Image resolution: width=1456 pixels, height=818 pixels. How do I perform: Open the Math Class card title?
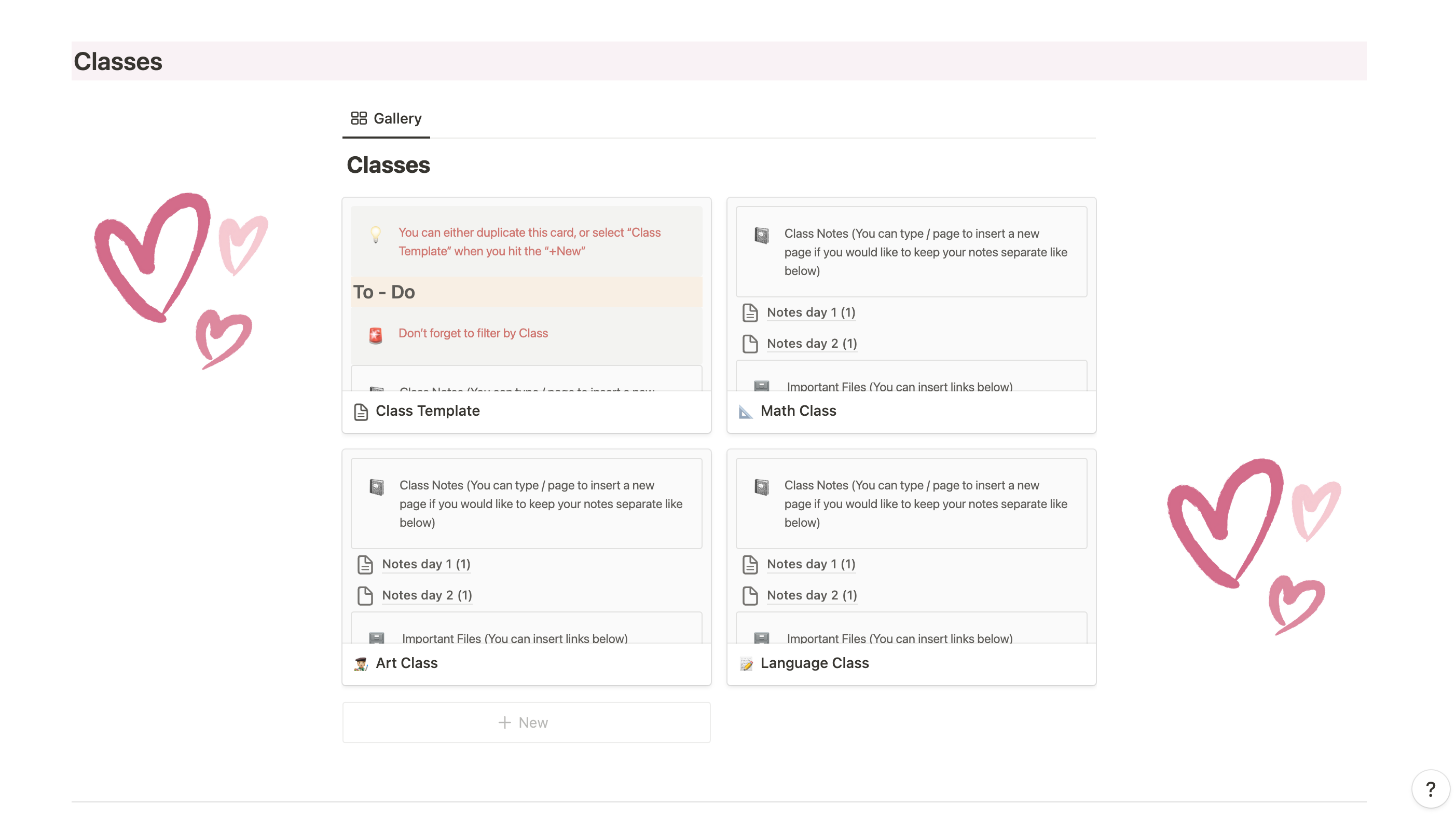tap(798, 411)
